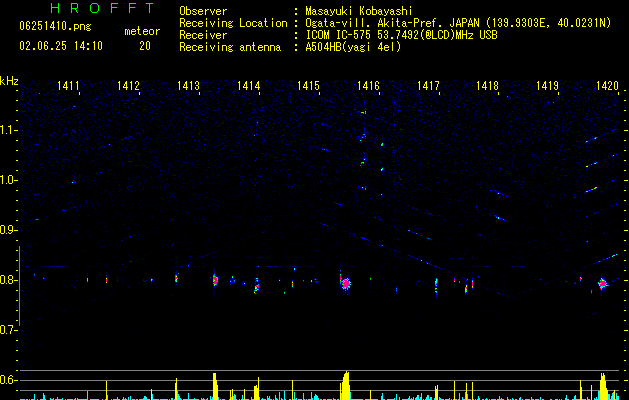Click the Ogata-vill. Akita-Pref. JAPAN location text
This screenshot has height=400, width=629.
[x=392, y=23]
